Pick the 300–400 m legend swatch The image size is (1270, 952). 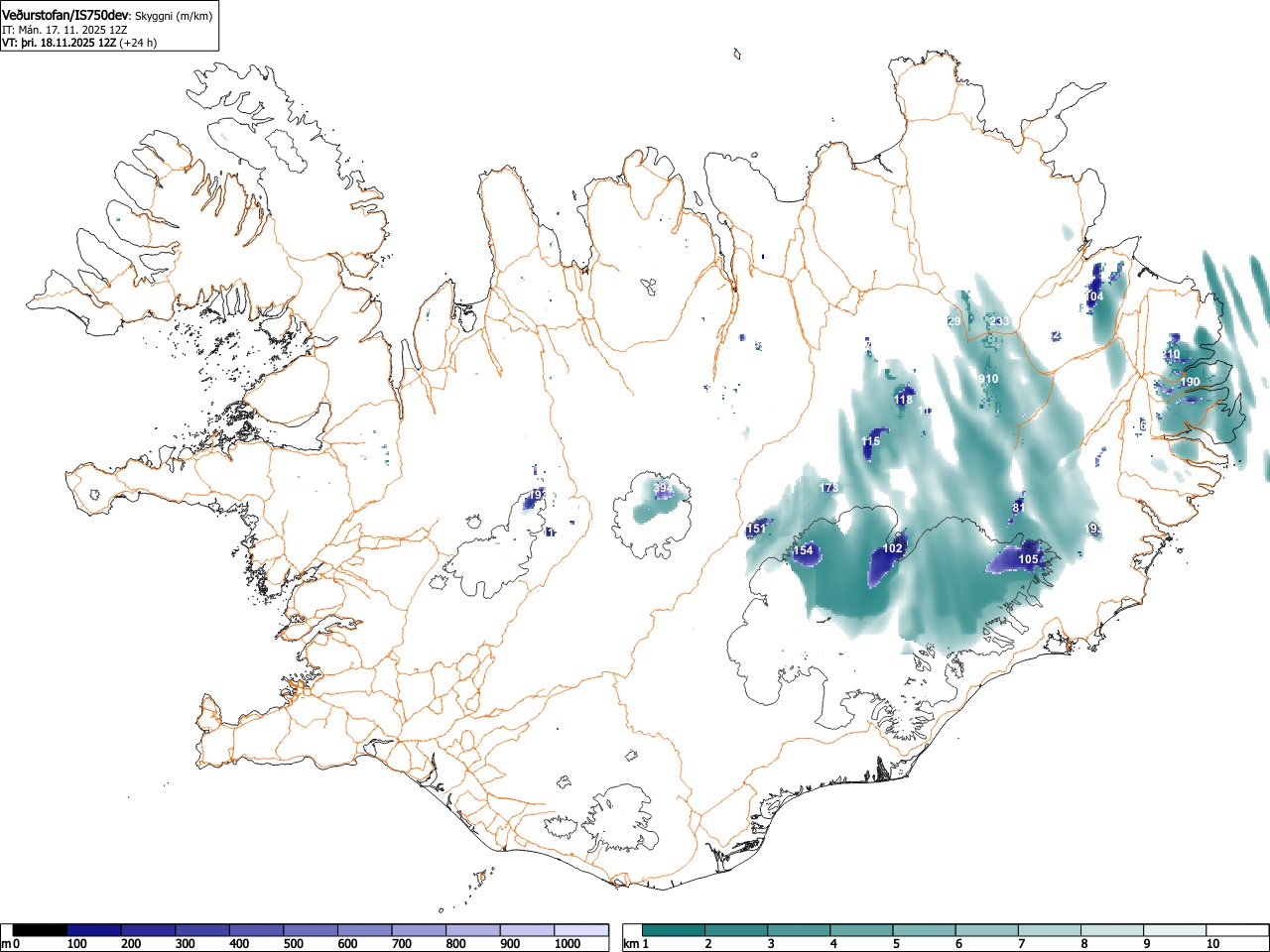[203, 930]
